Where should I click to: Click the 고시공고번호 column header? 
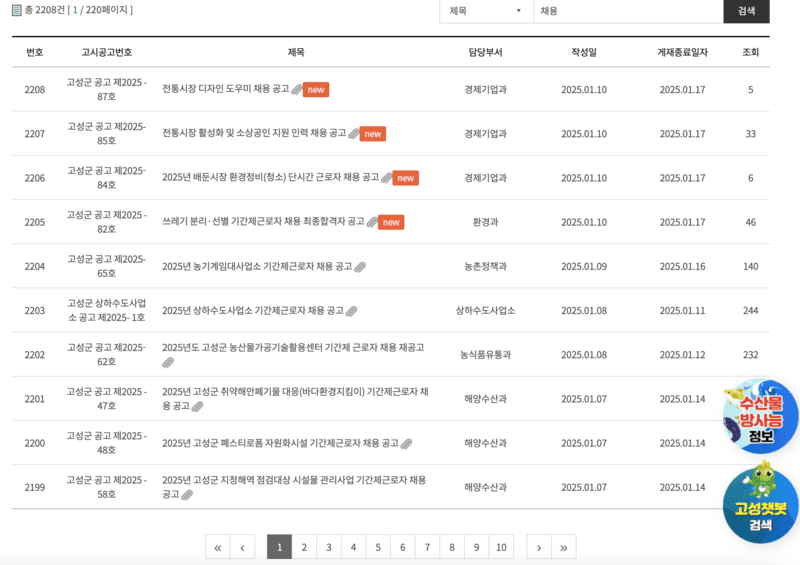point(107,52)
